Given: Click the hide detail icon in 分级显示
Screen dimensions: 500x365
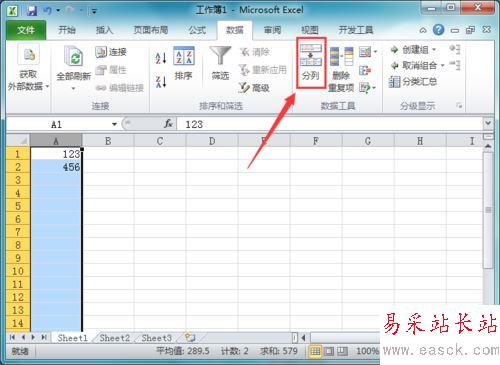Looking at the screenshot, I should pos(455,65).
